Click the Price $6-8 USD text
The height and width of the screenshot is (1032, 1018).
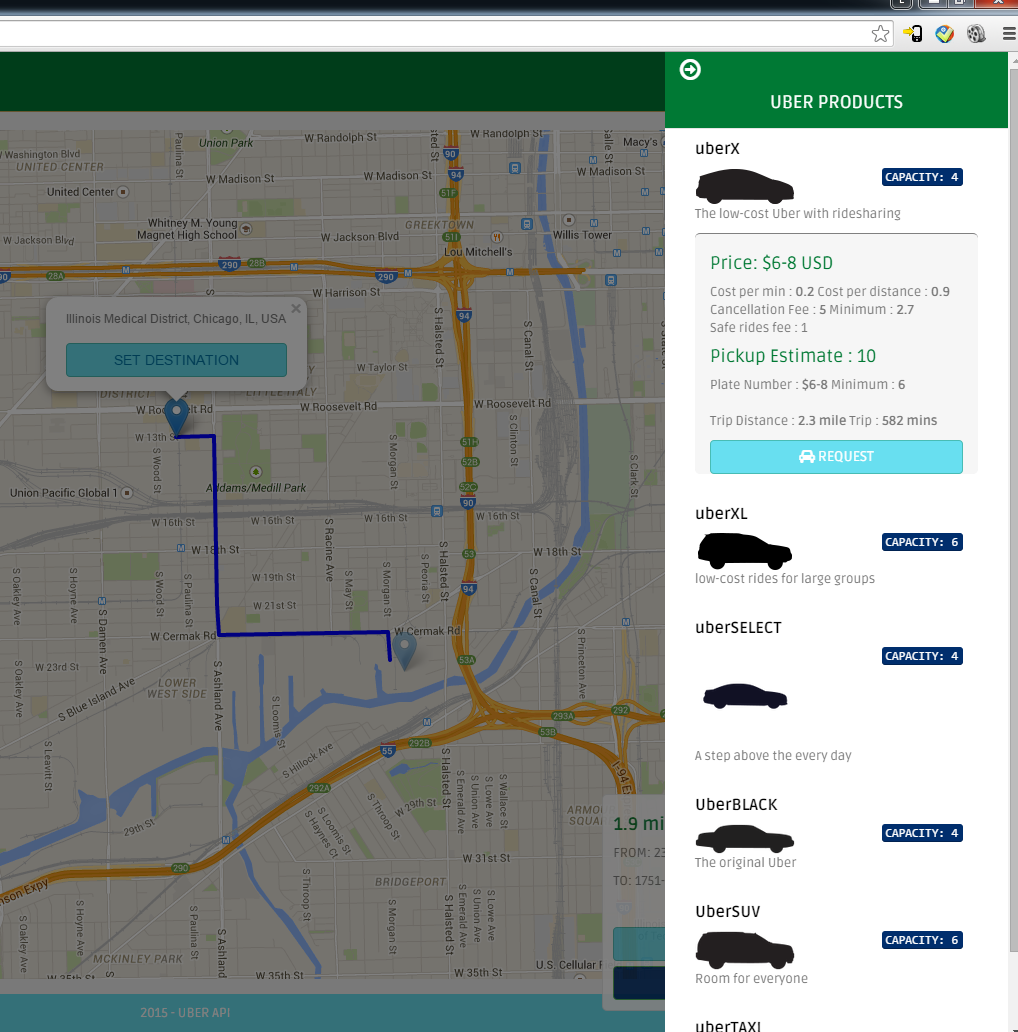click(x=771, y=263)
